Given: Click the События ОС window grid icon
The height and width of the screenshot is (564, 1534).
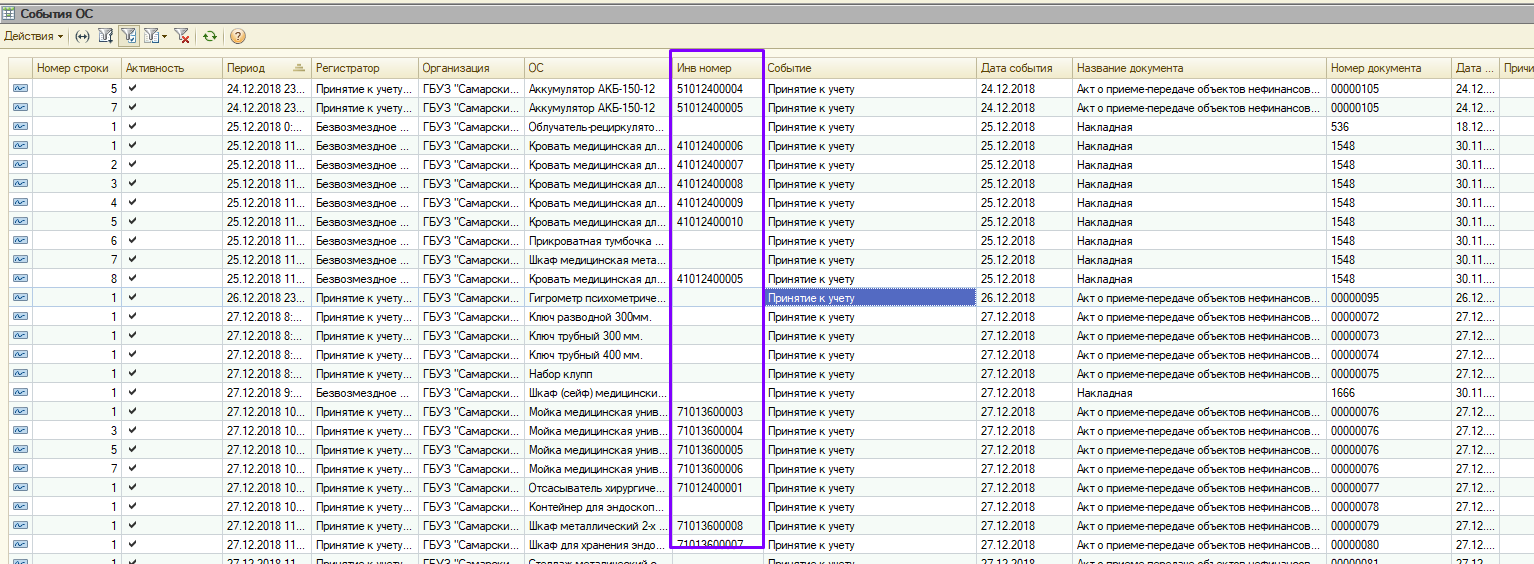Looking at the screenshot, I should point(9,13).
